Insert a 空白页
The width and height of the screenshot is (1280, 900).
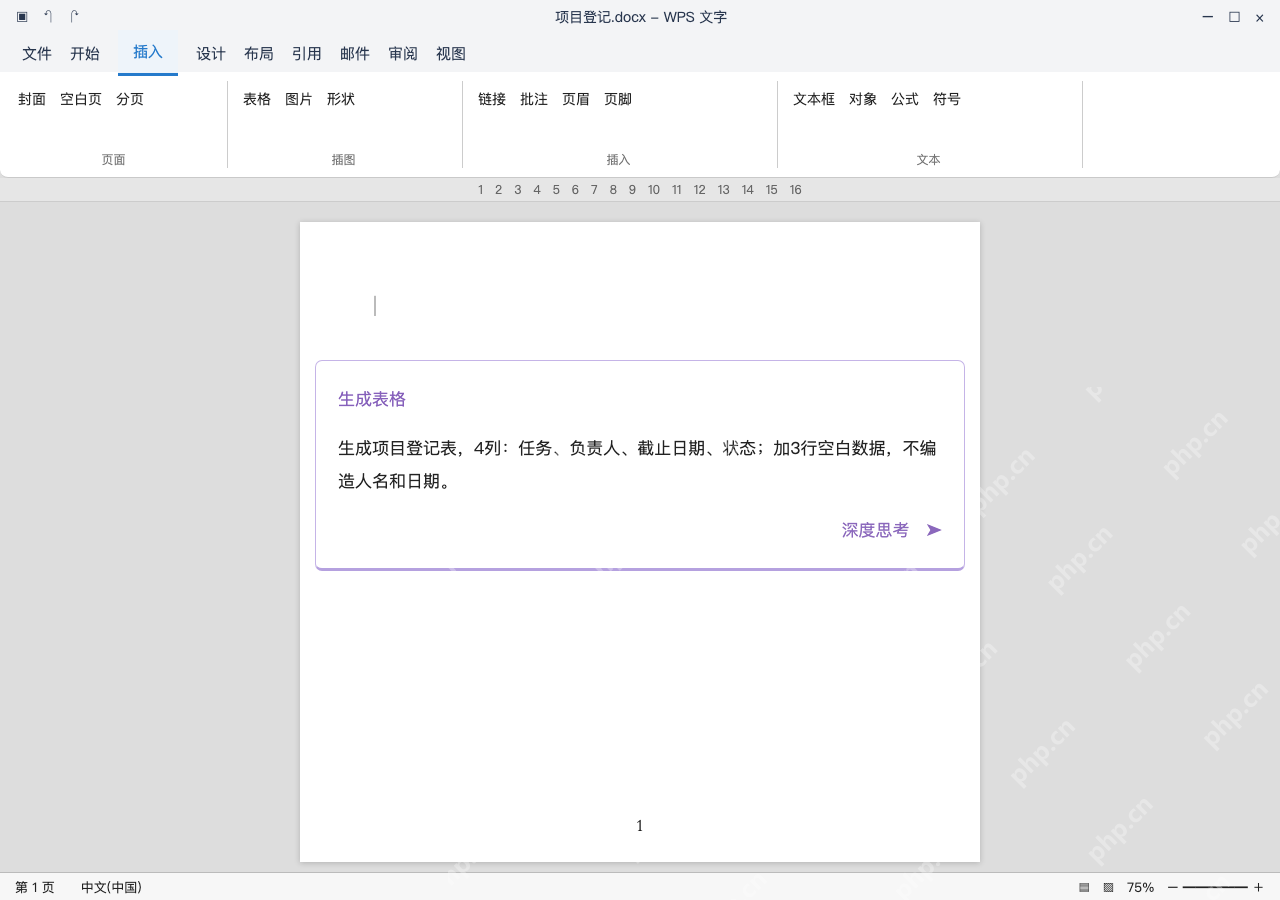click(81, 99)
